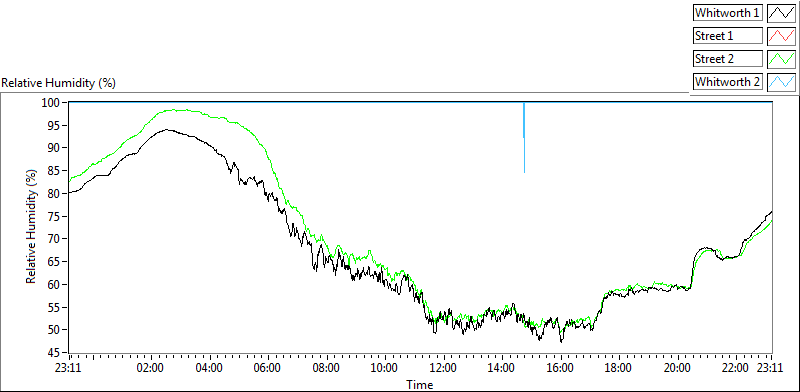800x392 pixels.
Task: Click the 14:00 time tick label
Action: click(502, 367)
